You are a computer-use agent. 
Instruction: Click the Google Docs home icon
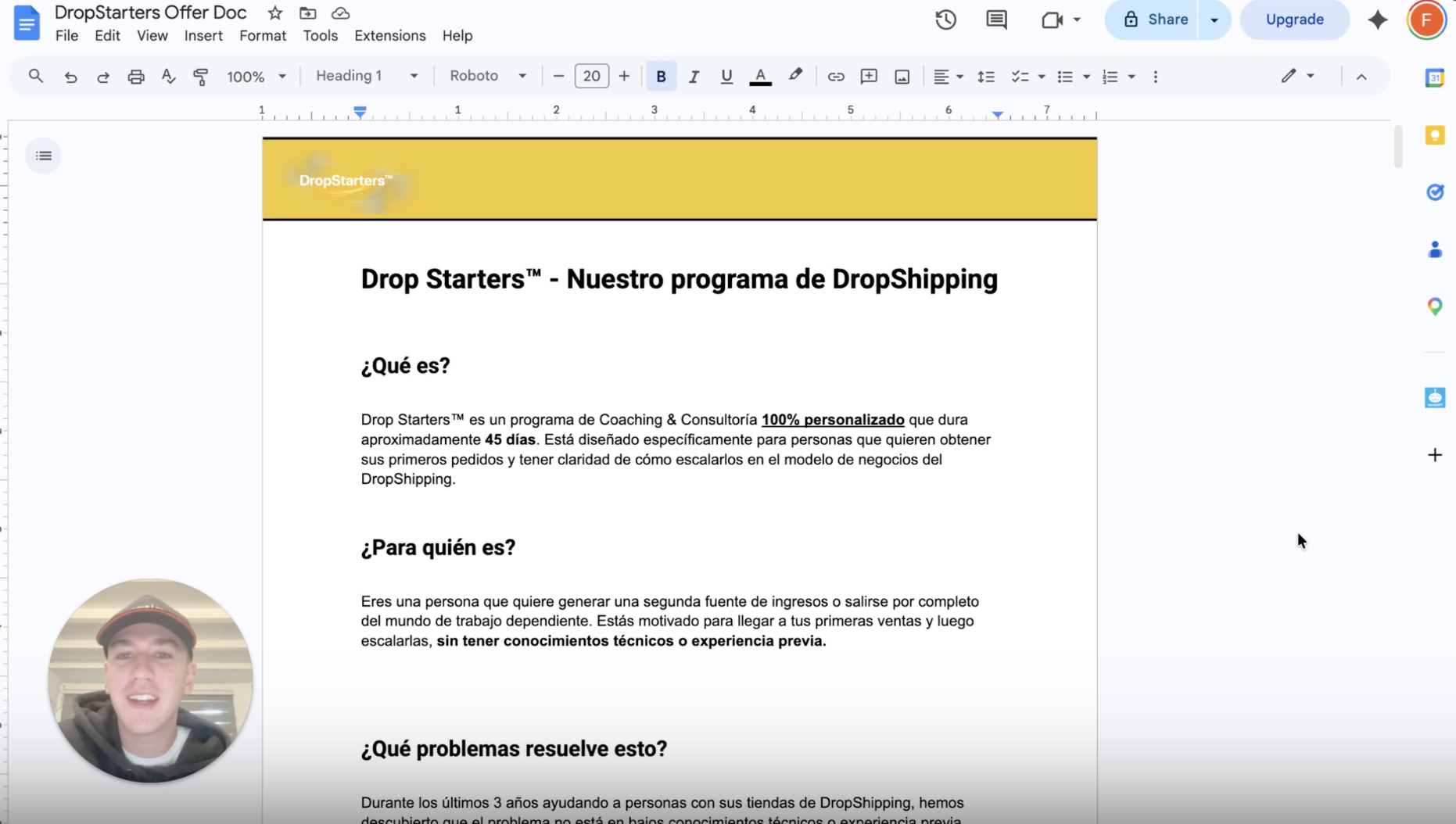click(27, 23)
